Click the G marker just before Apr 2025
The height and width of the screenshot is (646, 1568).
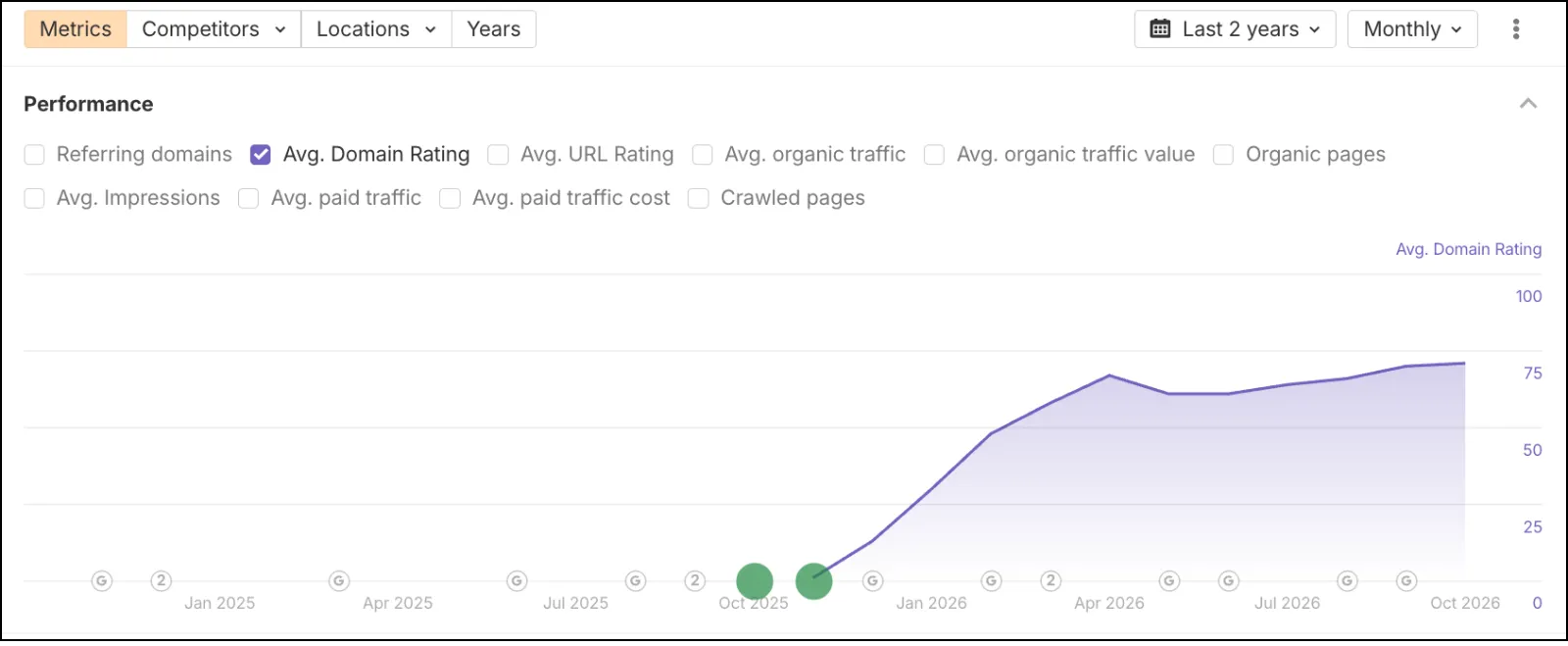339,581
